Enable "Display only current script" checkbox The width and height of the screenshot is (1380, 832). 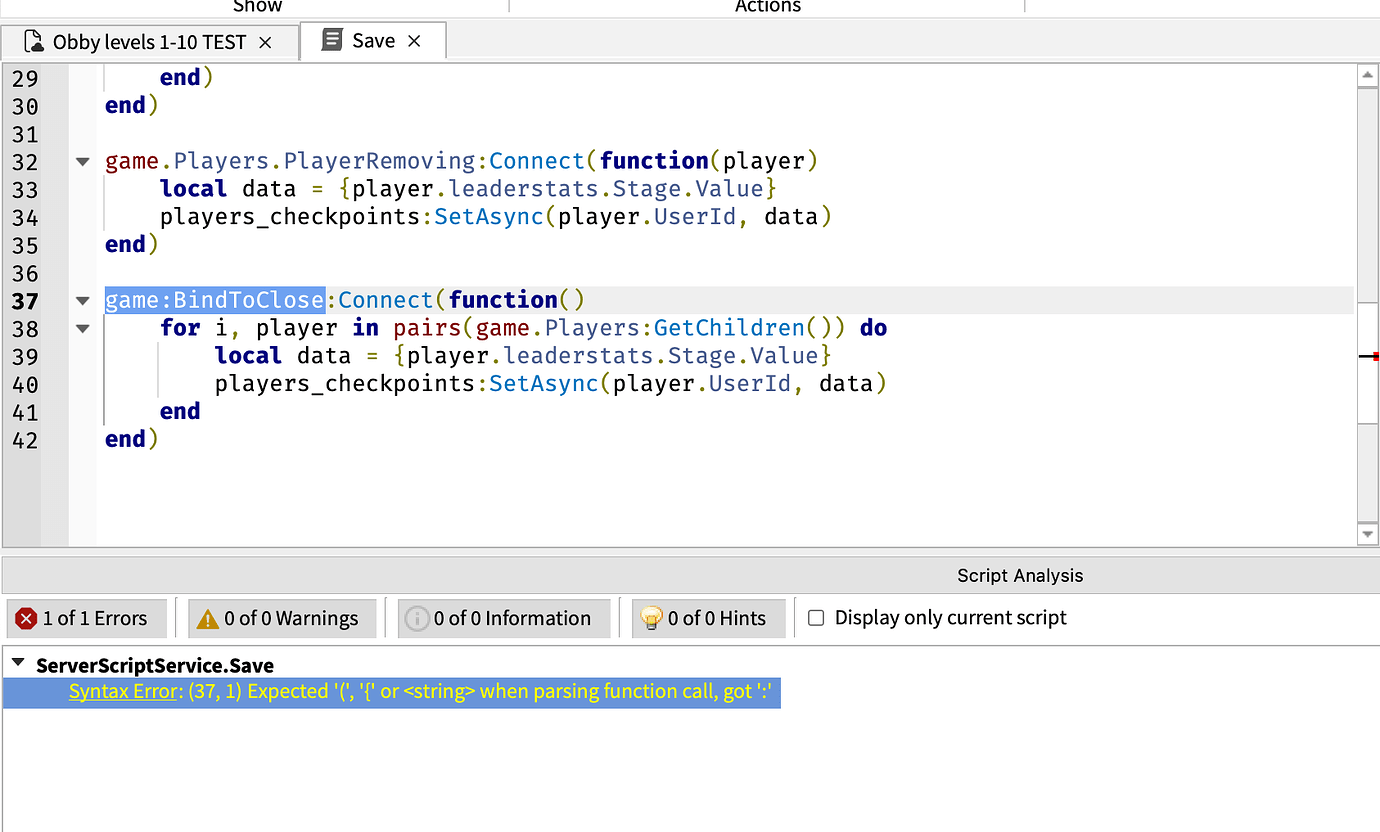click(816, 618)
